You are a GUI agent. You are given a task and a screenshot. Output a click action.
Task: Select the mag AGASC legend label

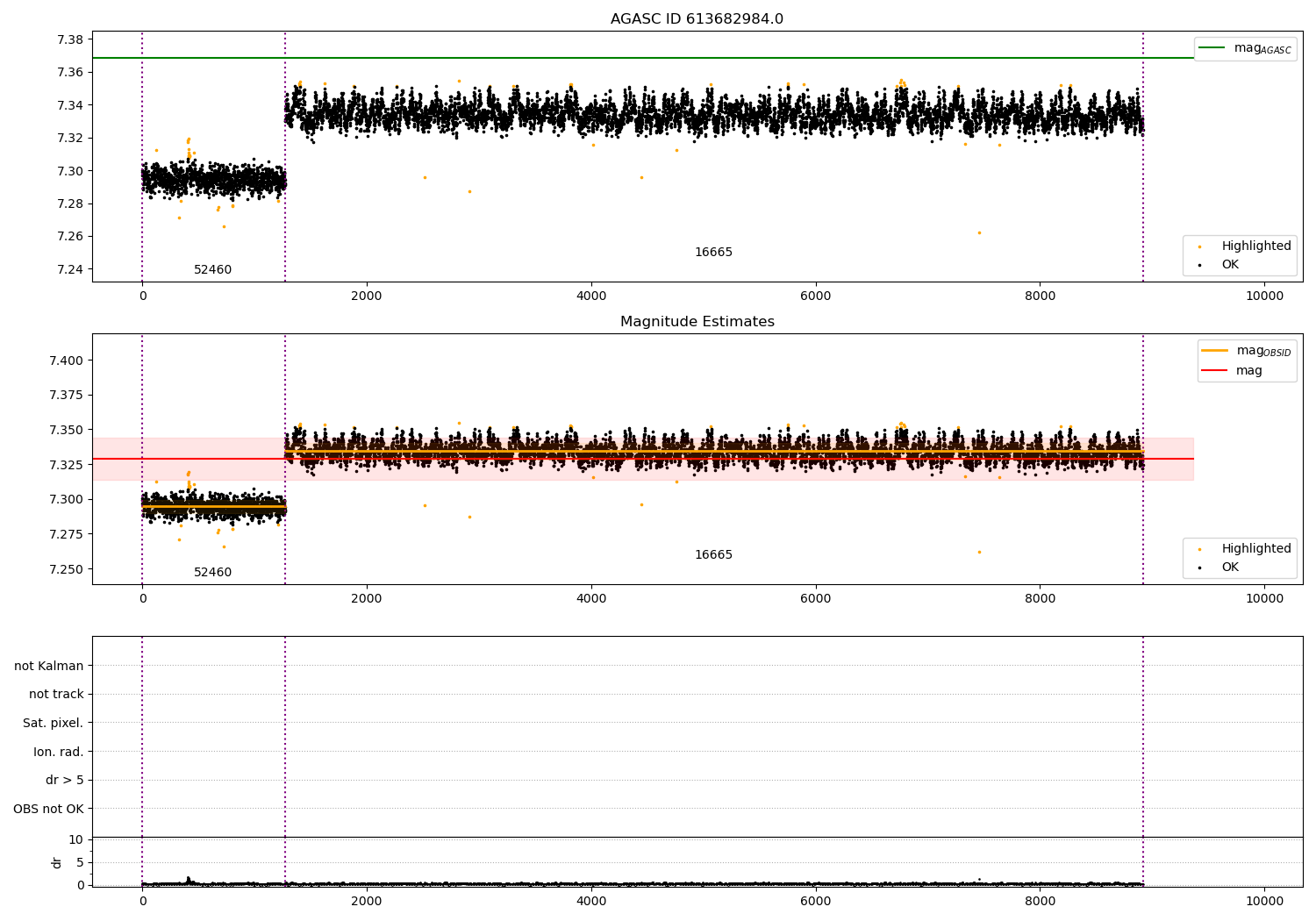[1262, 48]
